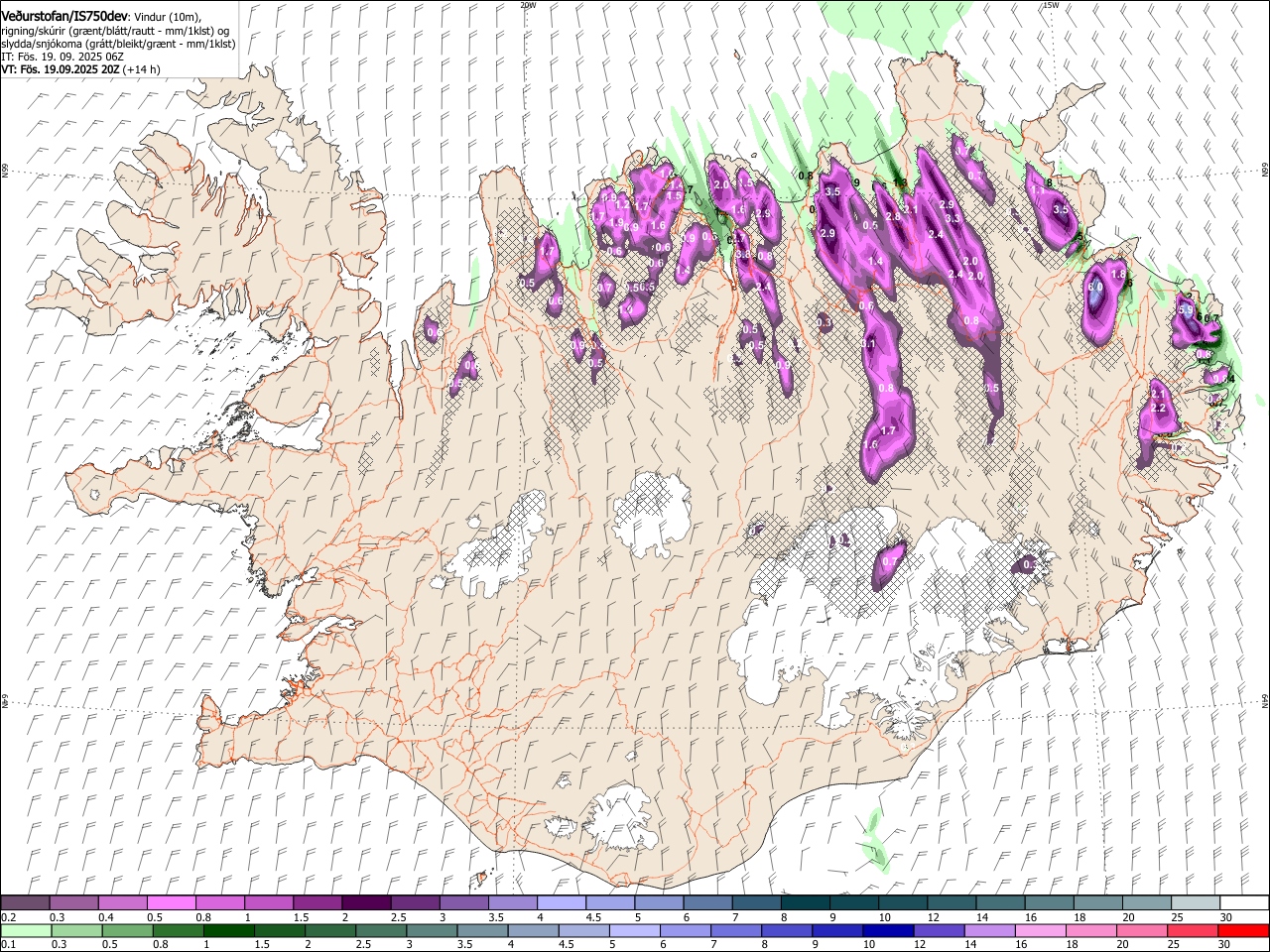Screen dimensions: 1270x952
Task: Click the 2.2 snowfall value in the east
Action: tap(1158, 408)
